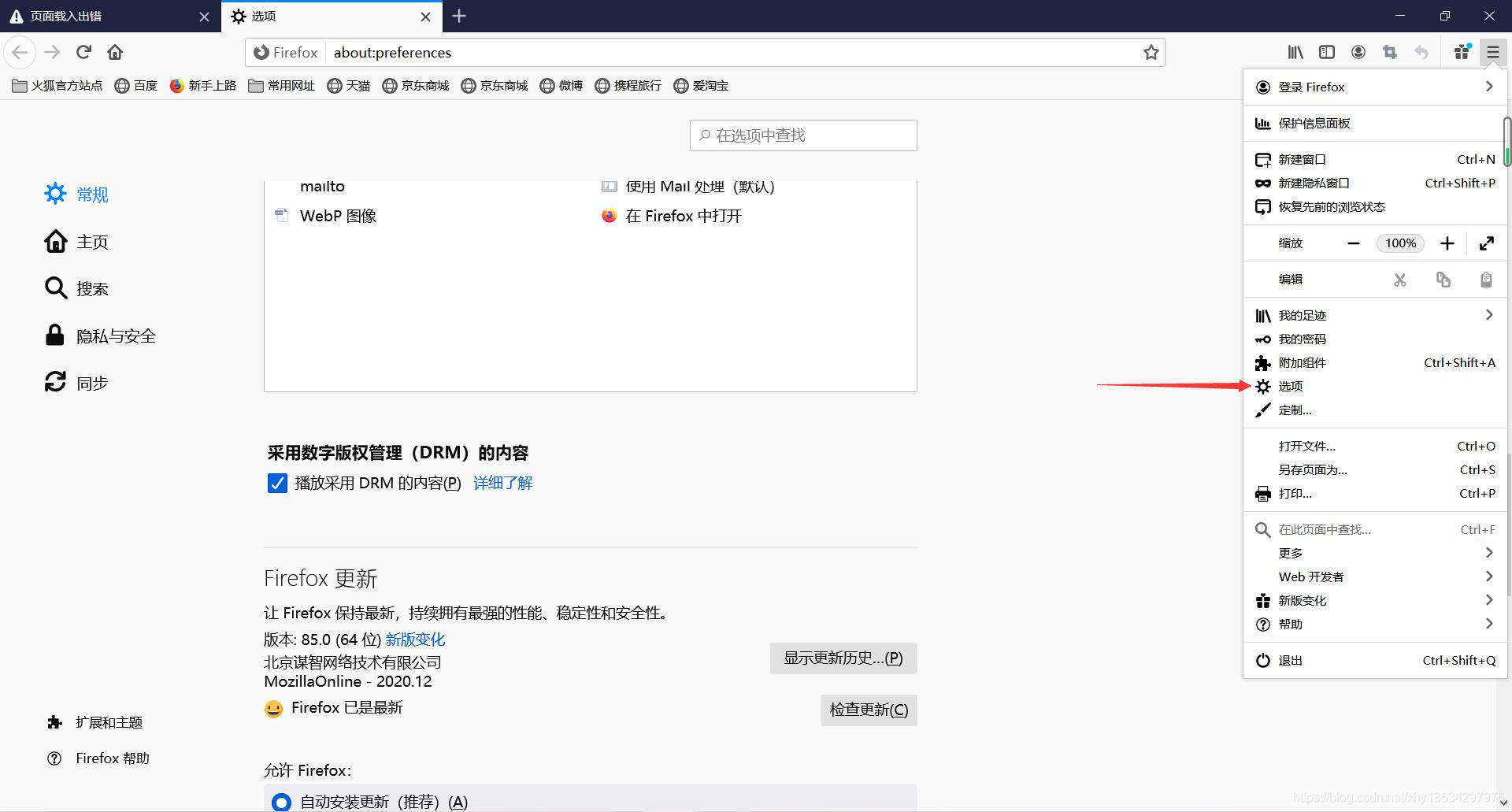
Task: Choose 定制... in the menu
Action: coord(1374,410)
